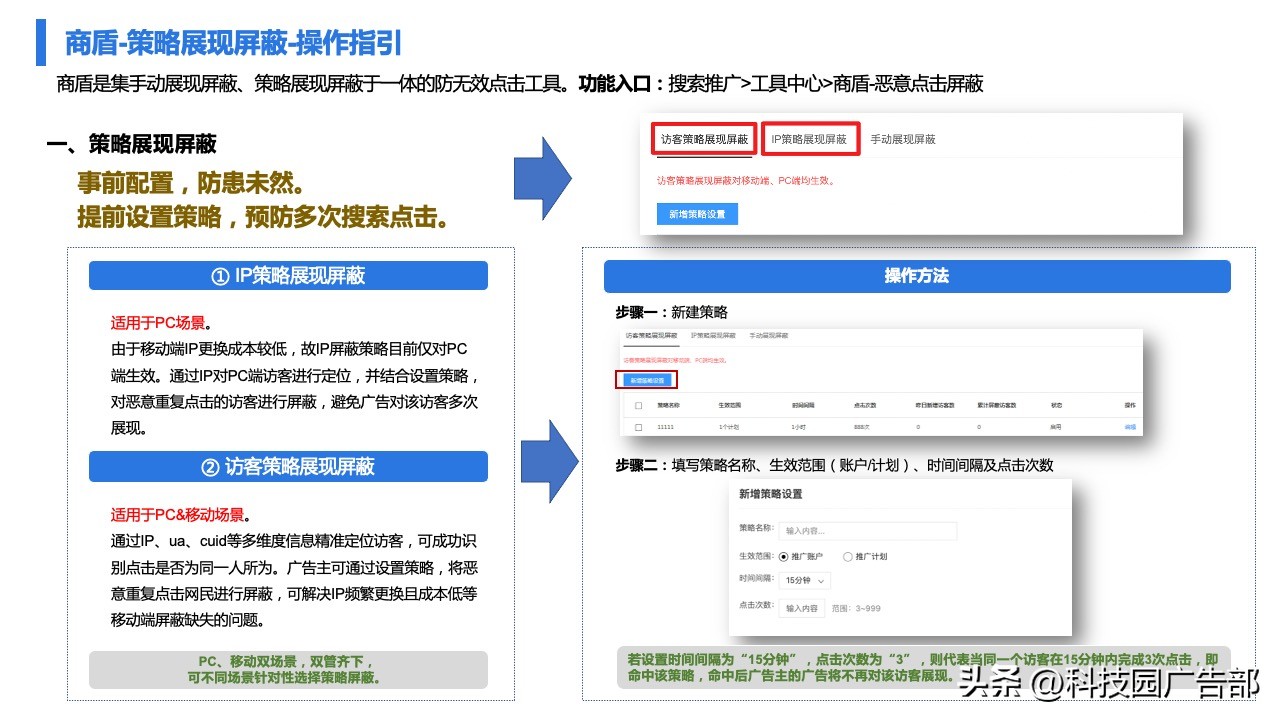
Task: Click the blue 新增策略设置 button in top panel
Action: (x=695, y=214)
